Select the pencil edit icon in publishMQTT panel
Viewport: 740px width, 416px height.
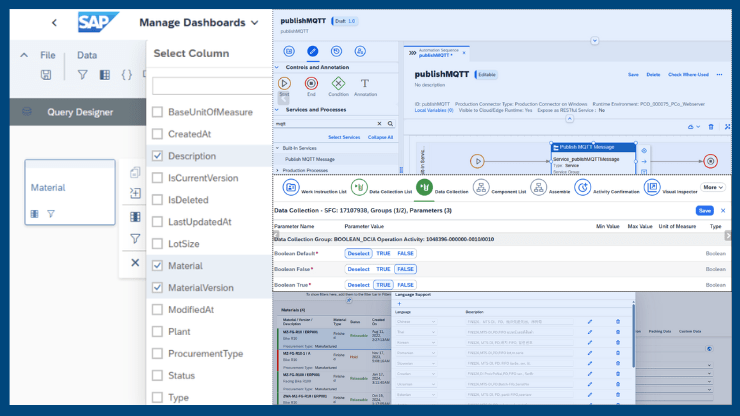[x=312, y=51]
